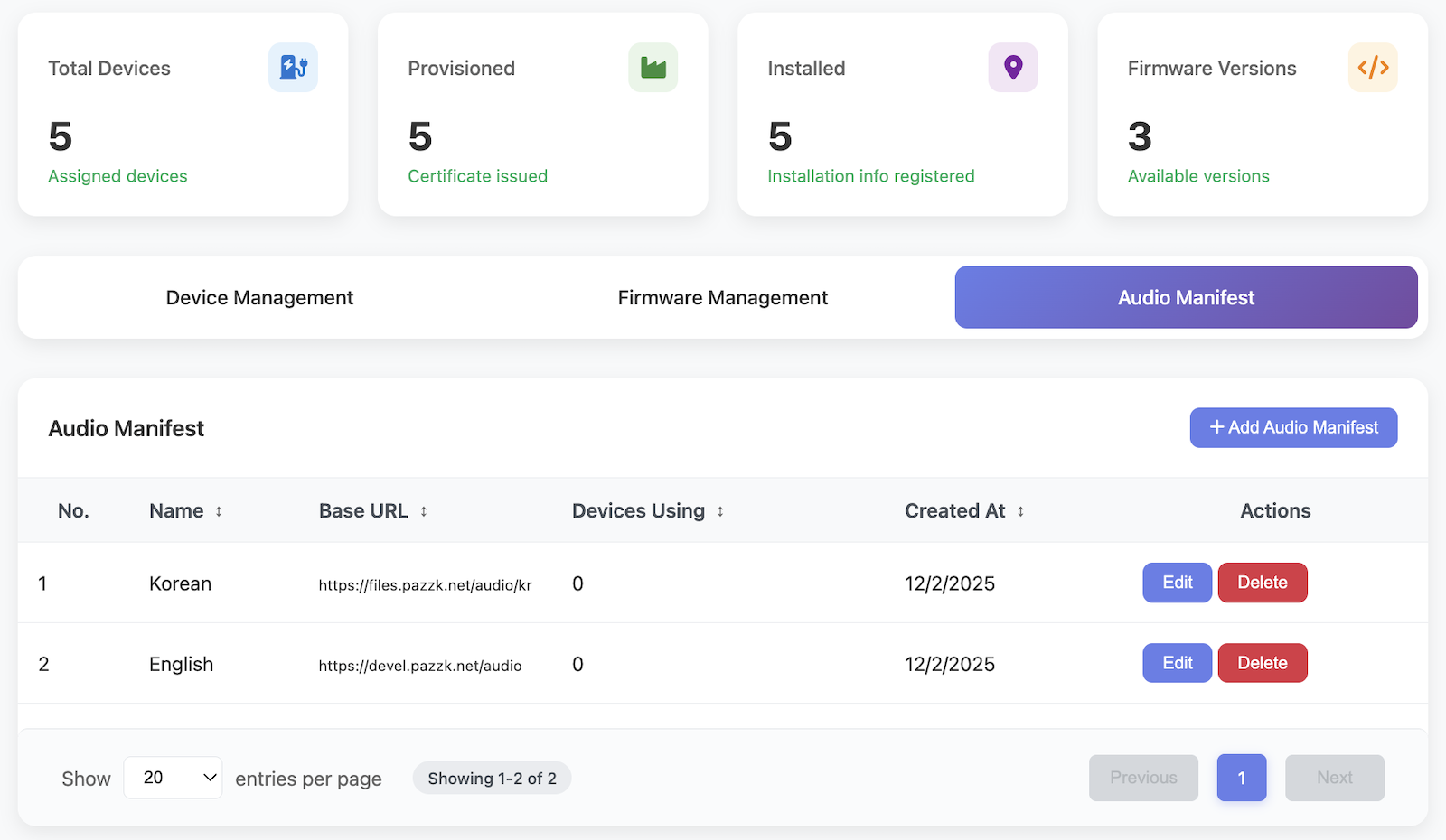Edit the English audio manifest
The width and height of the screenshot is (1446, 840).
pos(1177,663)
